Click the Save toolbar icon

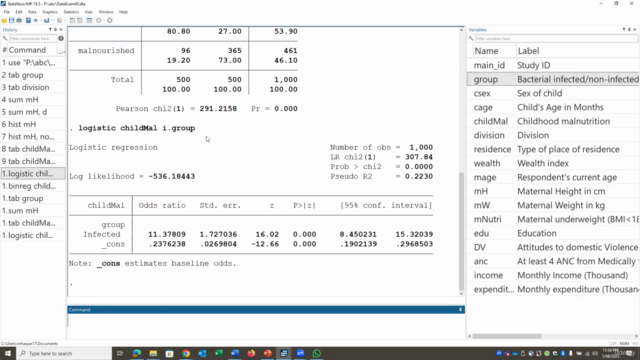coord(11,20)
